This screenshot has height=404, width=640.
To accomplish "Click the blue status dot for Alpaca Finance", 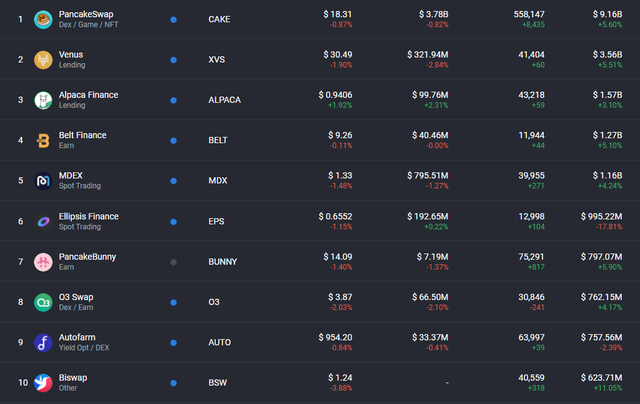I will pyautogui.click(x=173, y=100).
